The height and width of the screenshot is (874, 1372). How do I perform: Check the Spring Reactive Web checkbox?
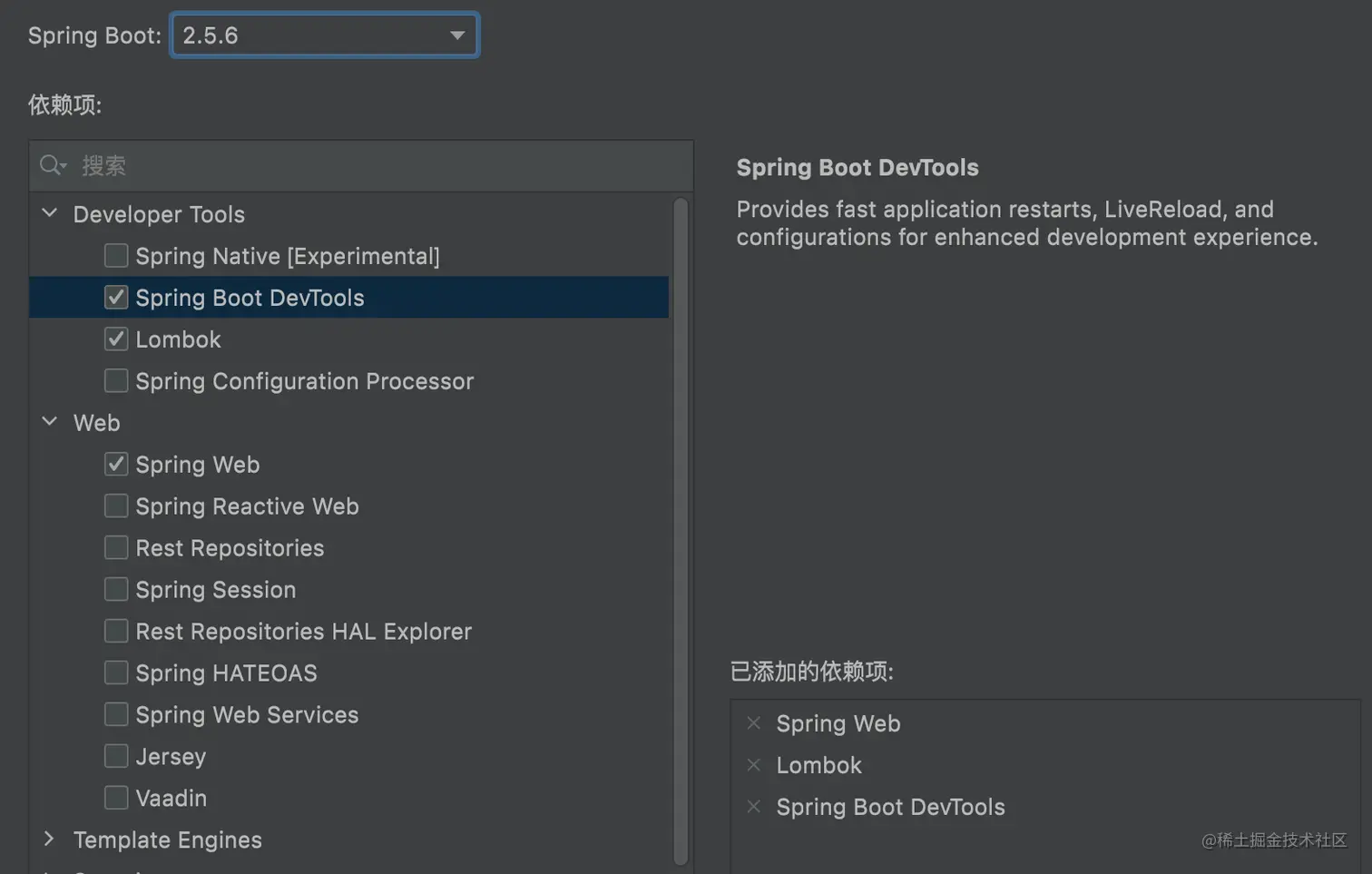point(116,506)
